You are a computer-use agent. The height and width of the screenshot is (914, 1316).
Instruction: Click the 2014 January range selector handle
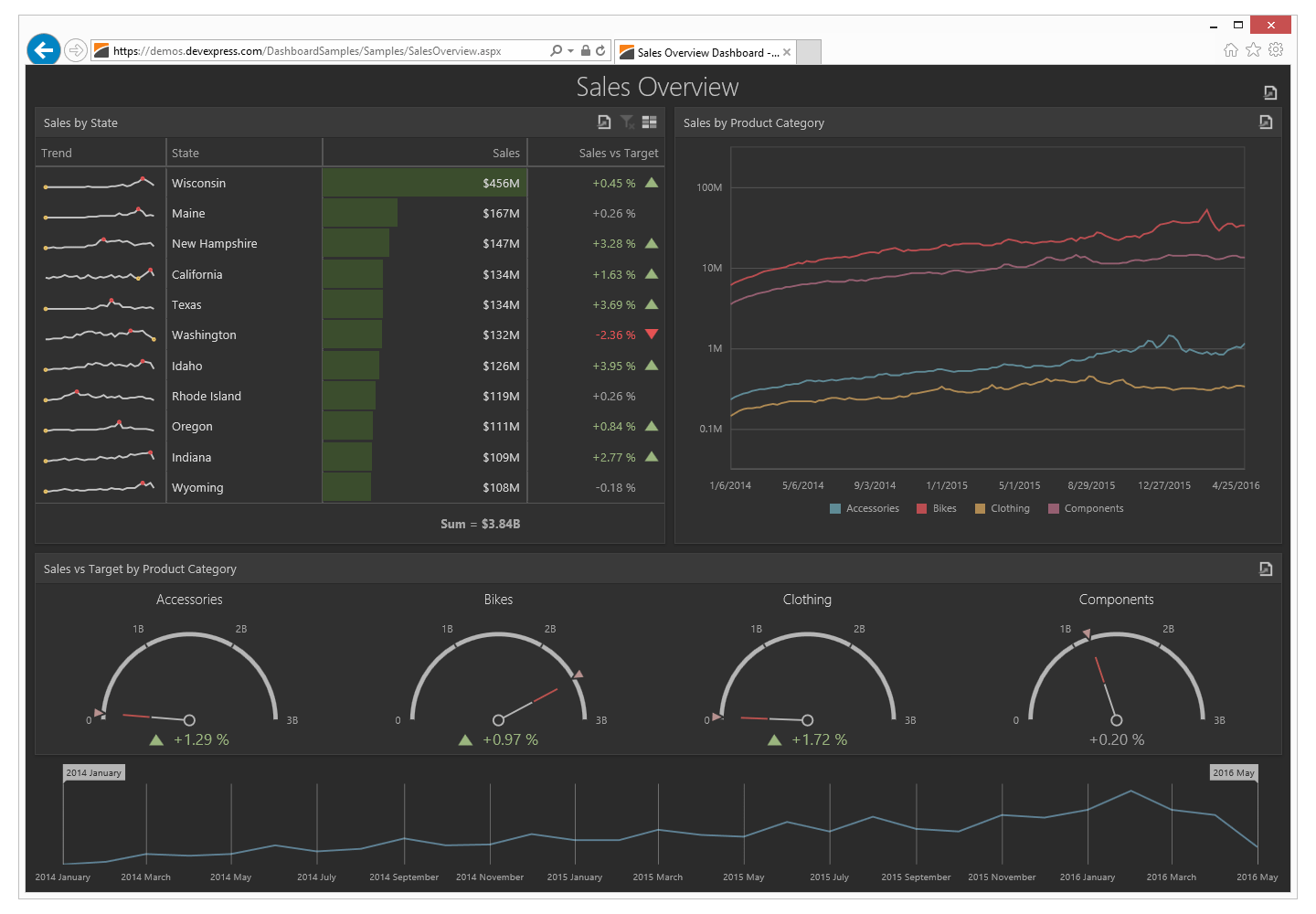pos(93,772)
